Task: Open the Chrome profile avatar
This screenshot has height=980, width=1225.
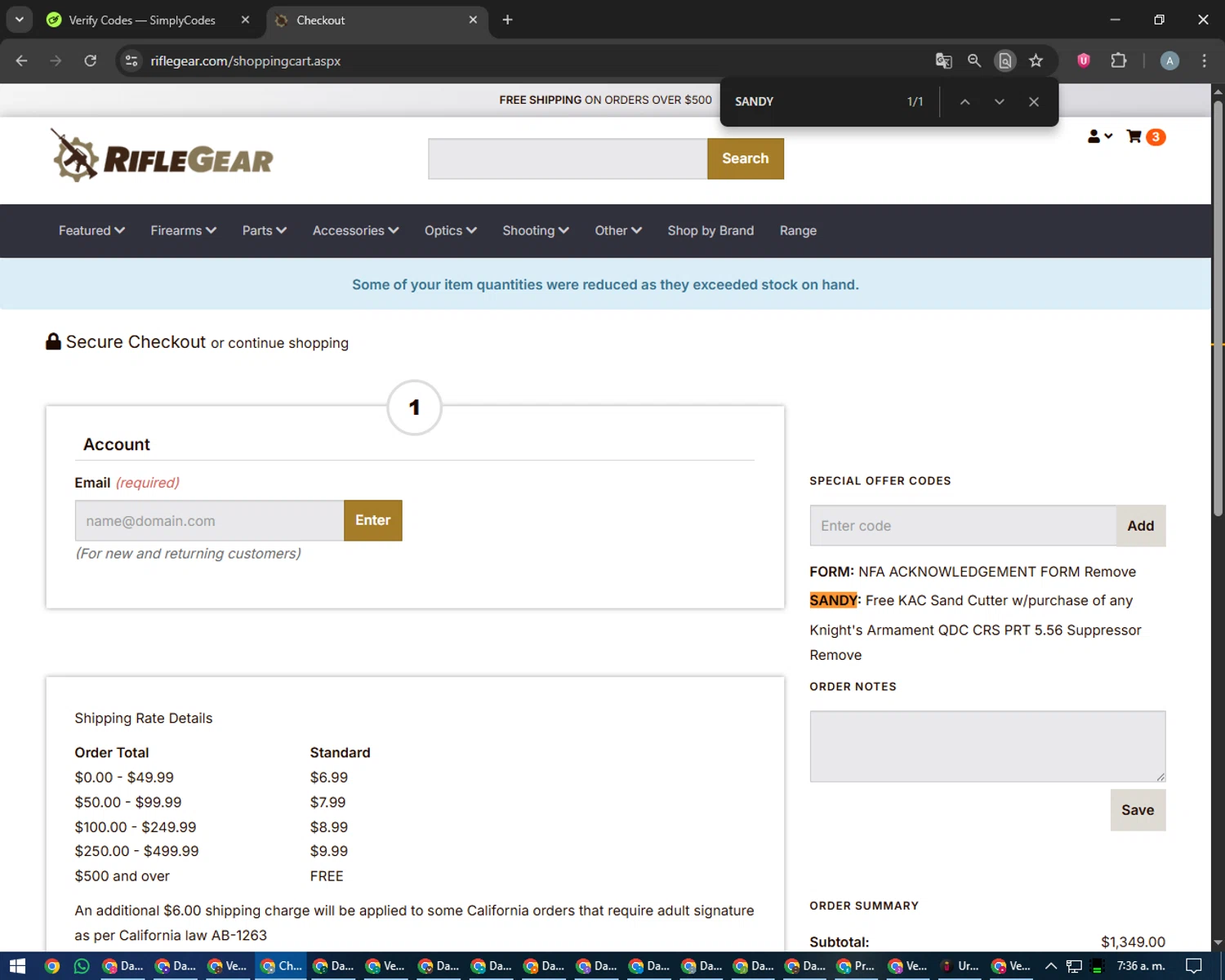Action: 1169,60
